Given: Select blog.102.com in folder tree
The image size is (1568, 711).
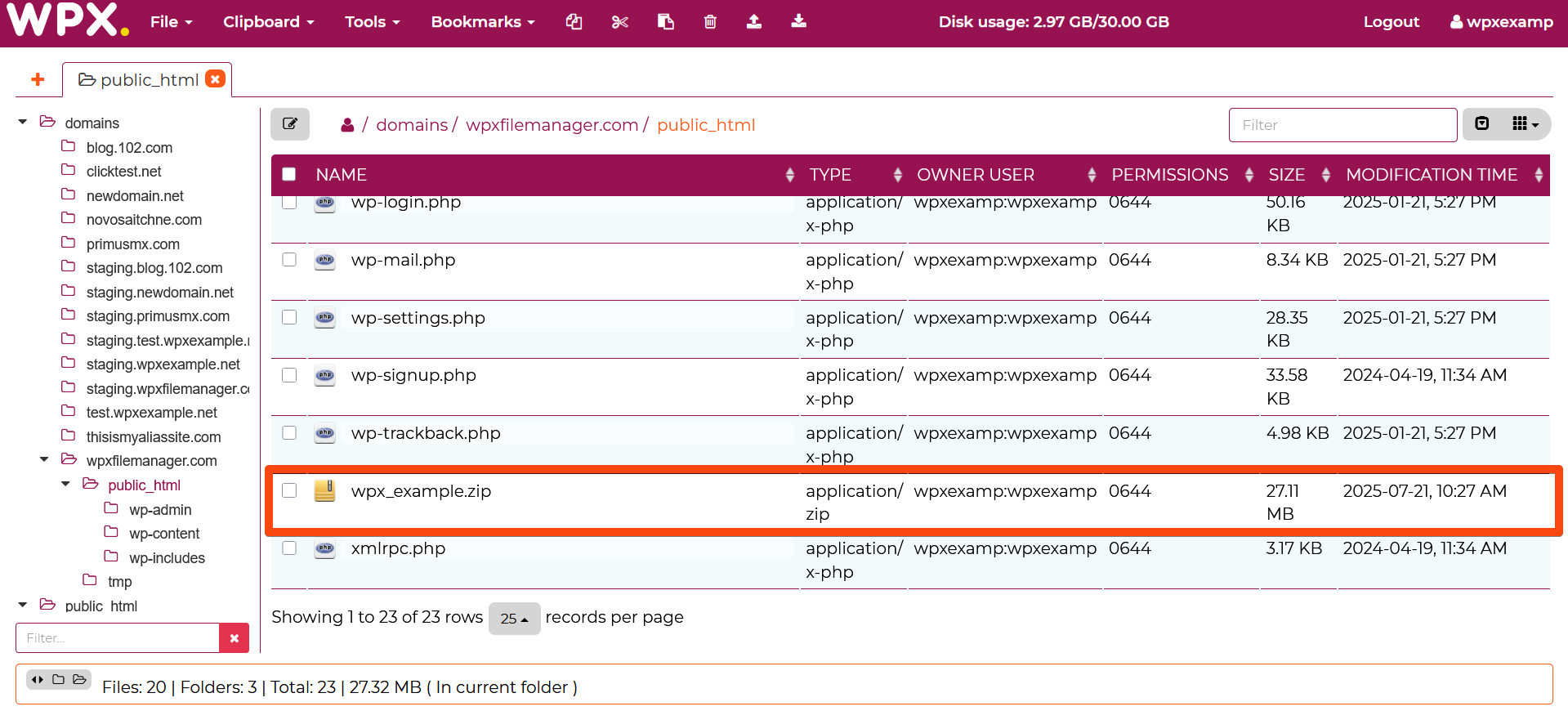Looking at the screenshot, I should [129, 148].
